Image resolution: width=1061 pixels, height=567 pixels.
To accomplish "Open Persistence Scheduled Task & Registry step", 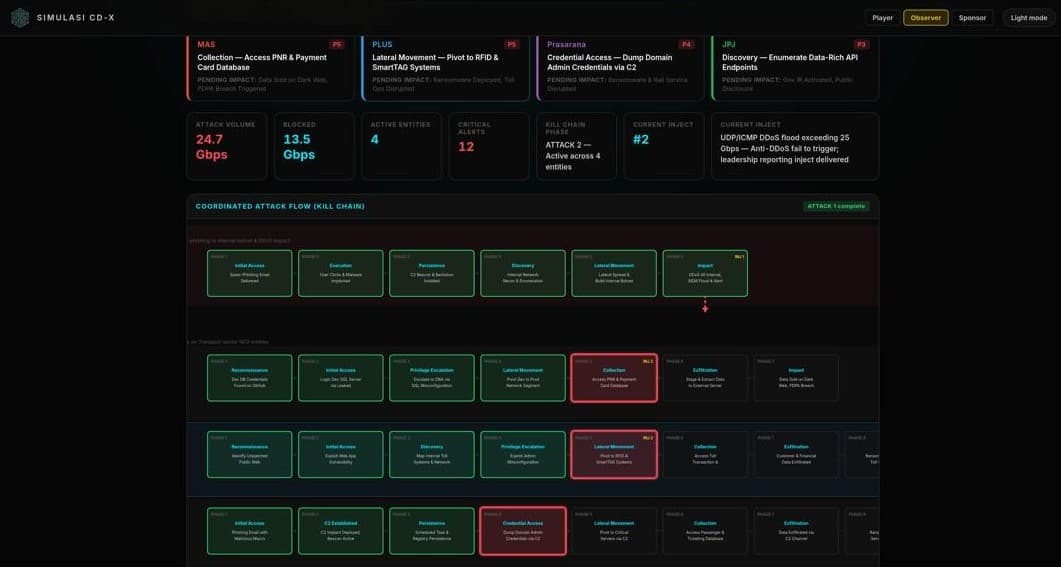I will click(432, 531).
